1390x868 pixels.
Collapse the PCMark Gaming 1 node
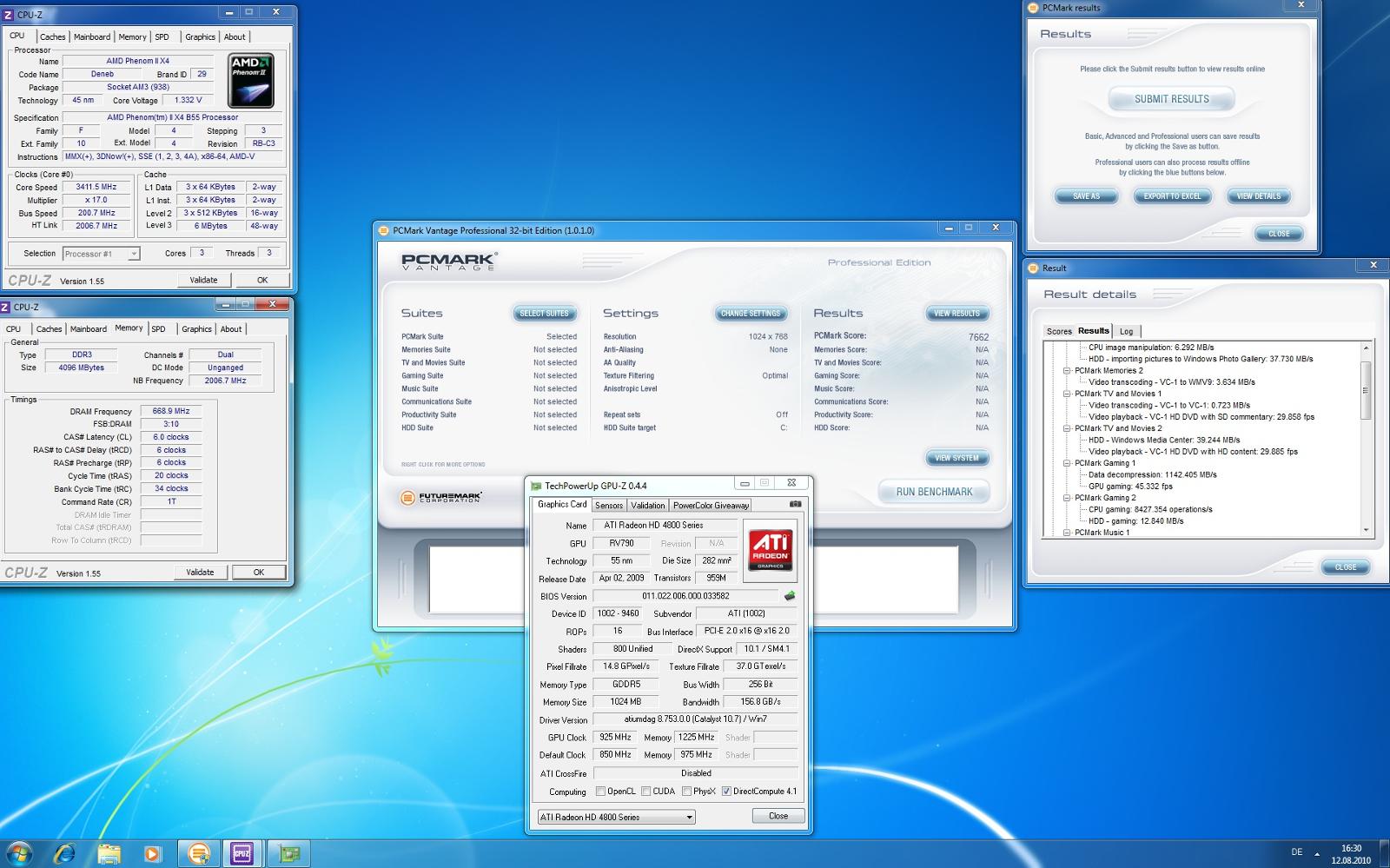pyautogui.click(x=1067, y=463)
